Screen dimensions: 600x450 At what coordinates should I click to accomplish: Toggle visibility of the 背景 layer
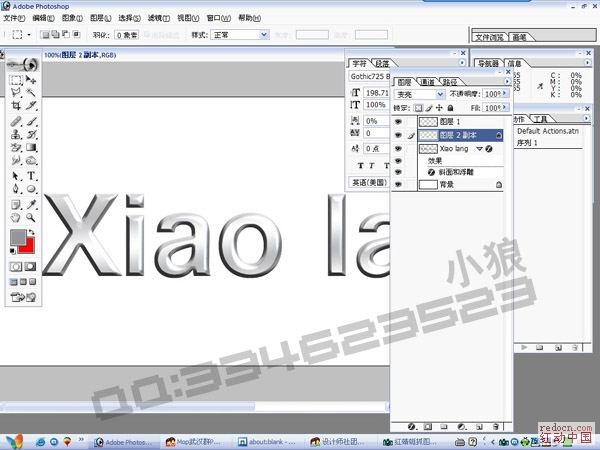point(398,185)
